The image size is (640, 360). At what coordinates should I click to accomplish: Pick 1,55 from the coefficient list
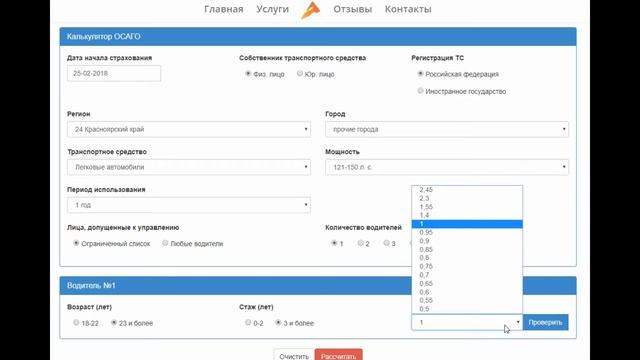(x=467, y=207)
